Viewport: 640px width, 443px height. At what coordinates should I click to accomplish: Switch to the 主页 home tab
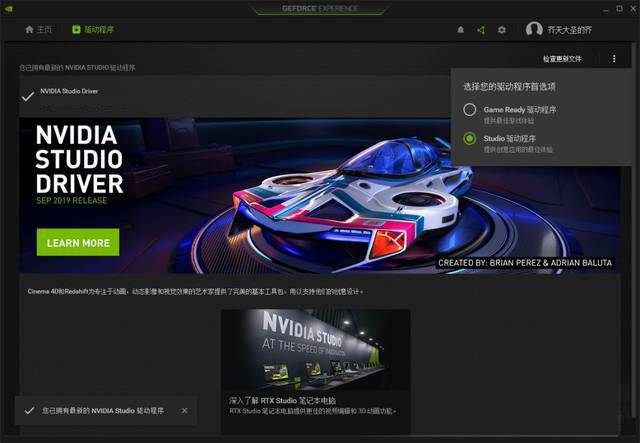[39, 29]
